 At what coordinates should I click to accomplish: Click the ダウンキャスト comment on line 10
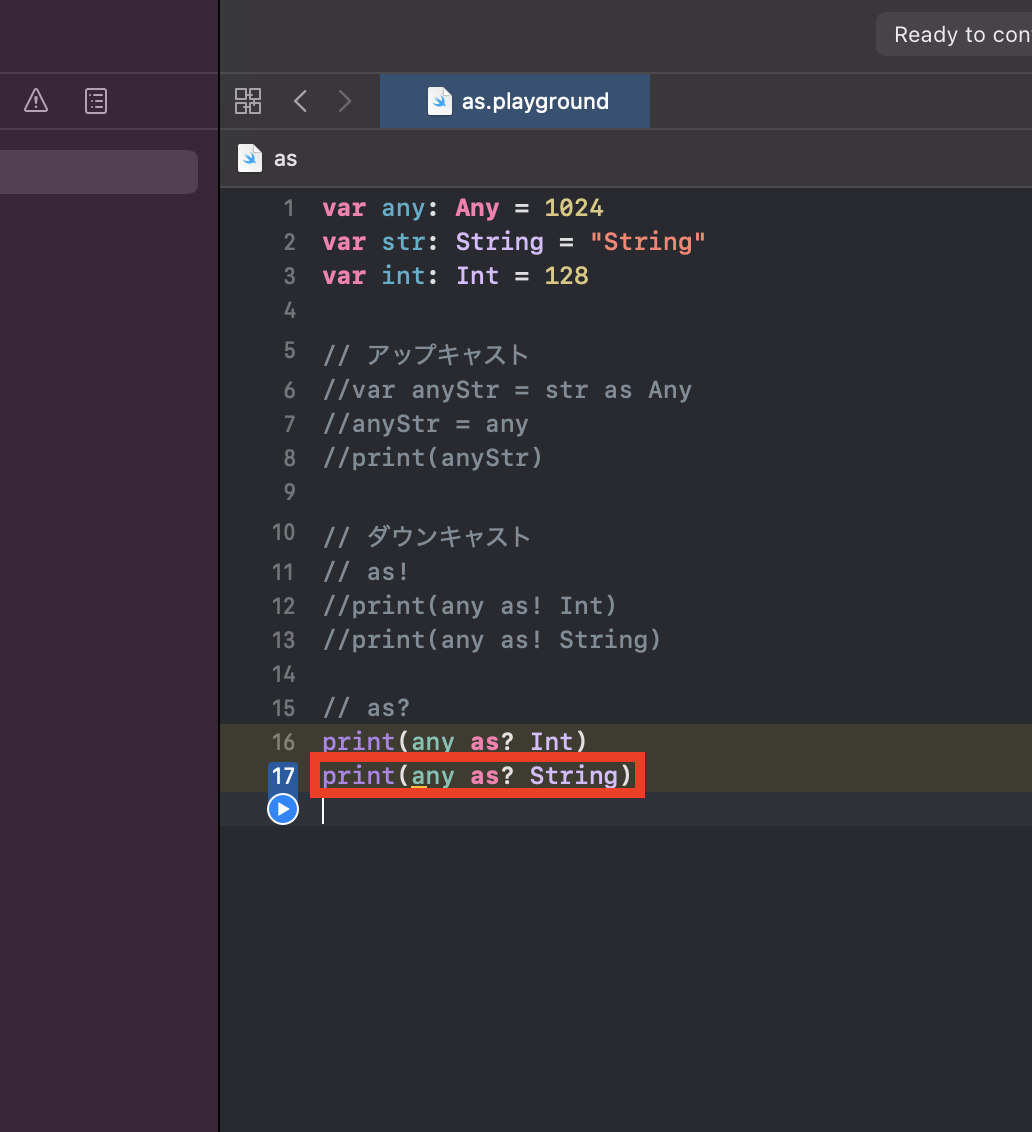point(448,536)
